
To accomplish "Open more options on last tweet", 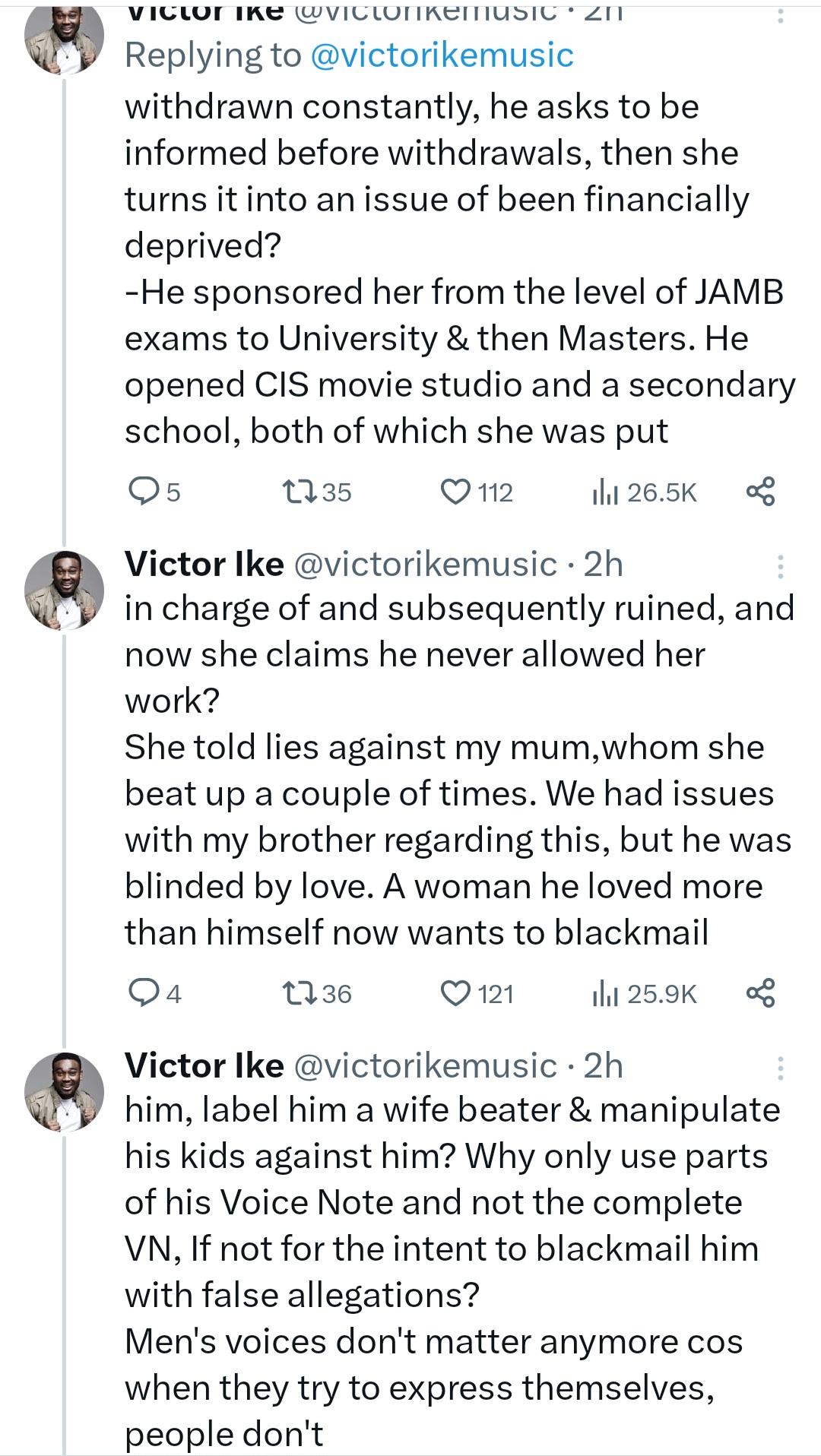I will coord(781,1068).
